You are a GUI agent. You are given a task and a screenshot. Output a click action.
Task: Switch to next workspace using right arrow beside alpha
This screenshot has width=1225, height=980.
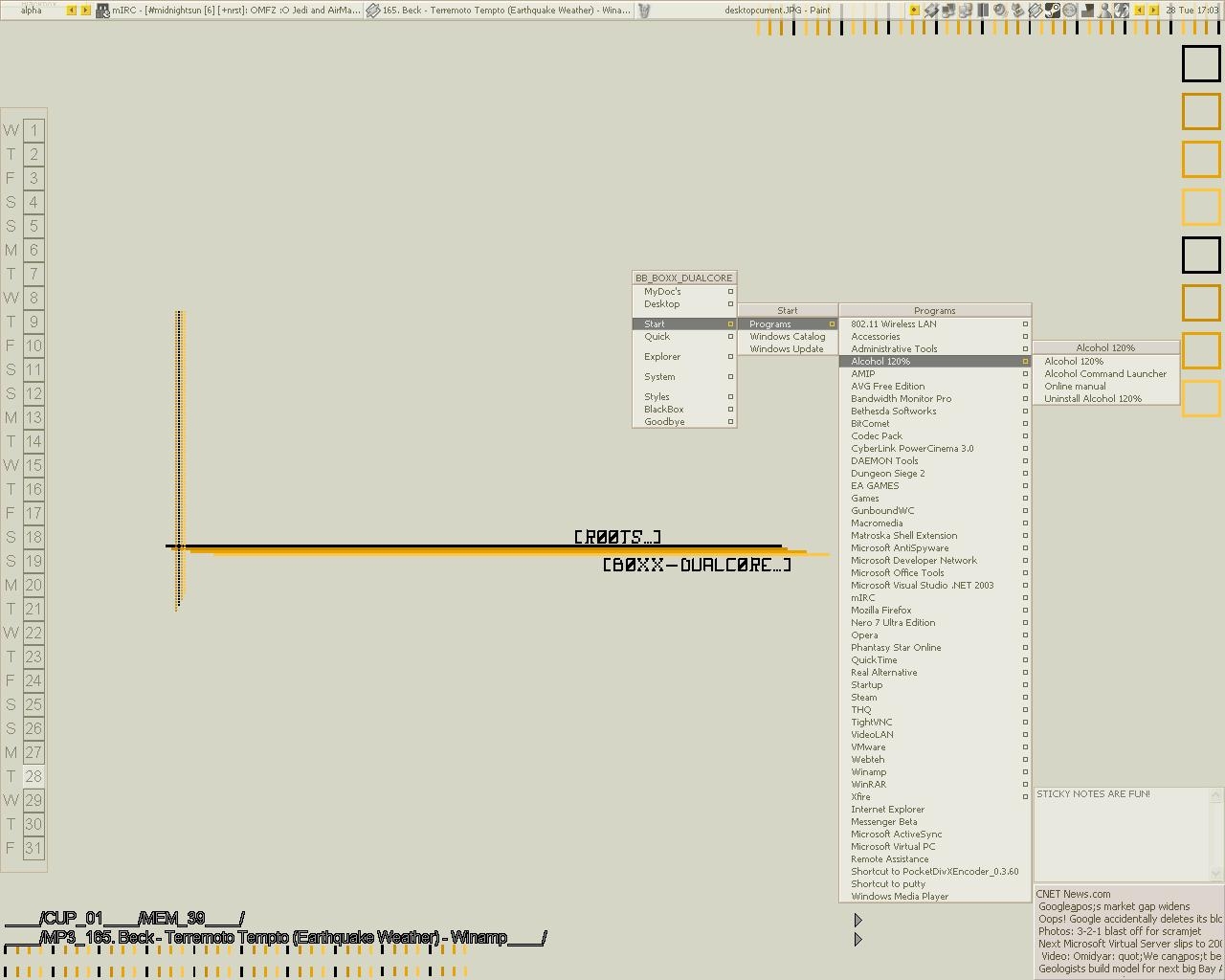pyautogui.click(x=85, y=11)
